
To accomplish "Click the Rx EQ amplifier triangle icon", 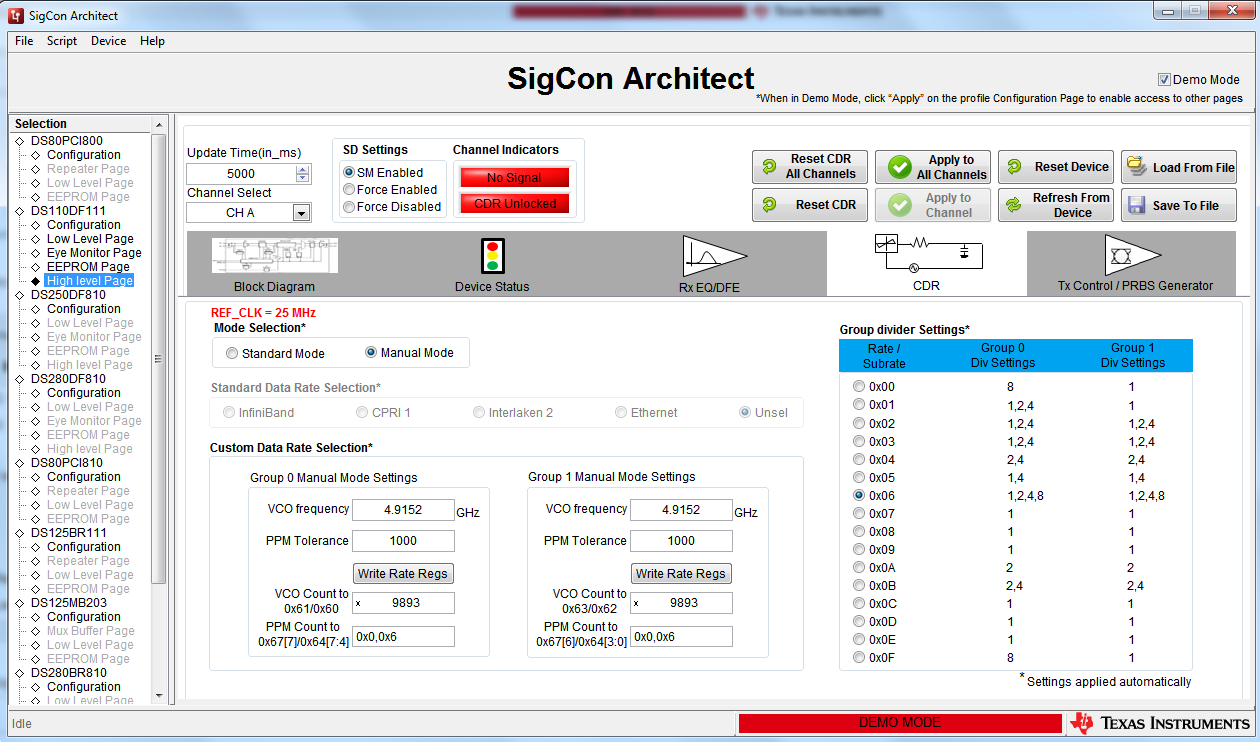I will coord(716,256).
